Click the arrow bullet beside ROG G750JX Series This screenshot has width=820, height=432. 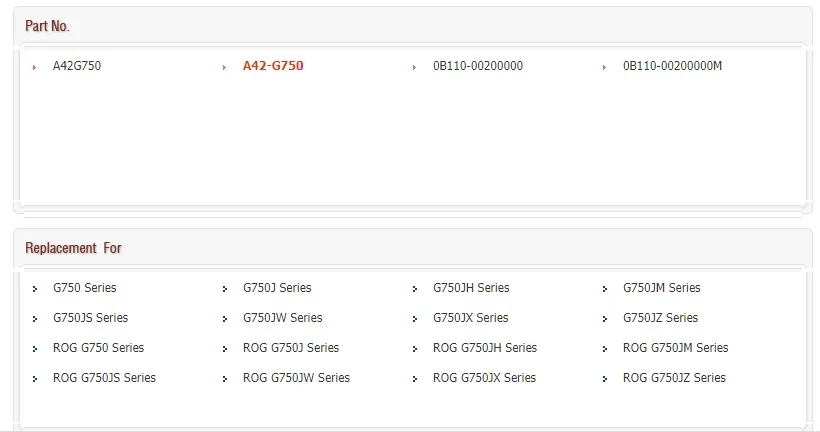tap(414, 379)
